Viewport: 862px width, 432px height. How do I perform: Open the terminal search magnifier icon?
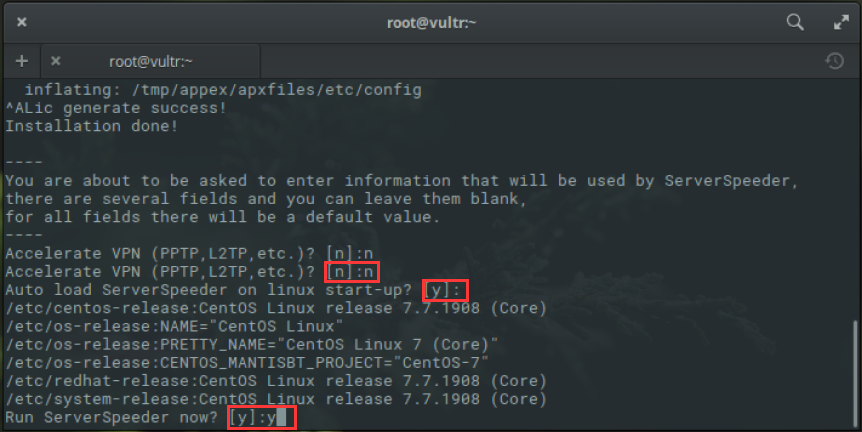click(x=795, y=22)
